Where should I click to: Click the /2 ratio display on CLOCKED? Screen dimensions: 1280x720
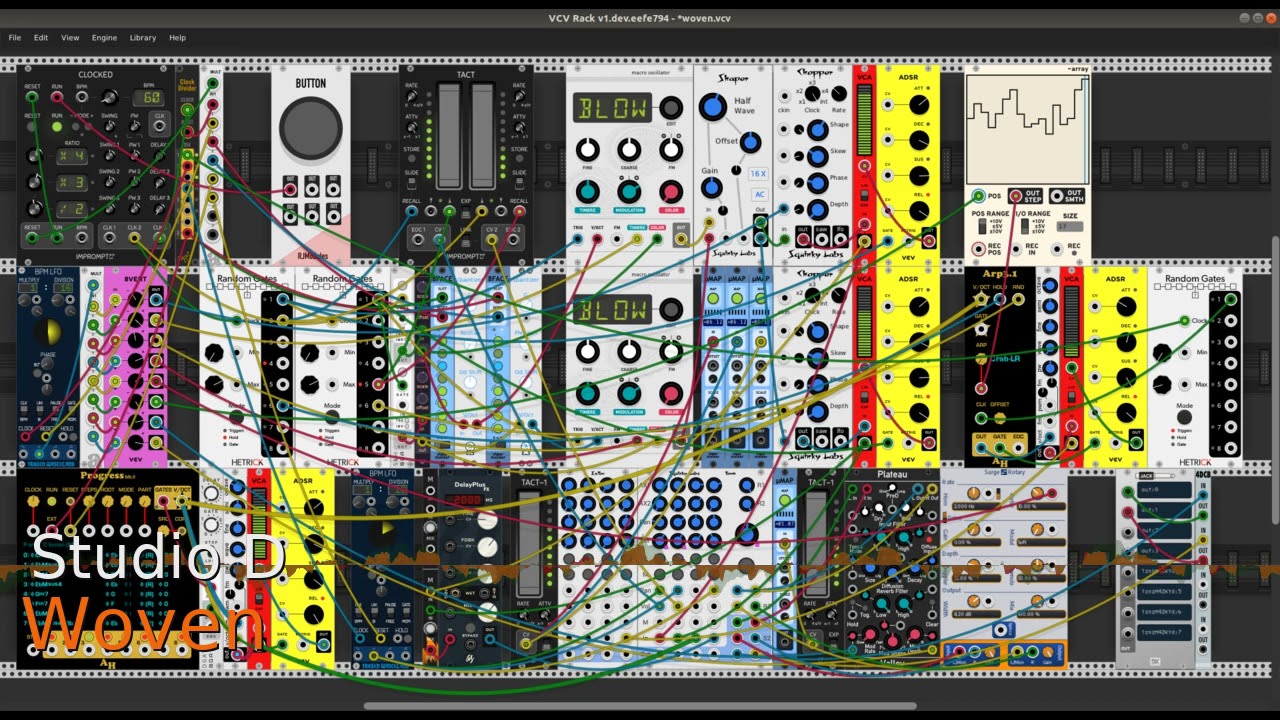(70, 209)
